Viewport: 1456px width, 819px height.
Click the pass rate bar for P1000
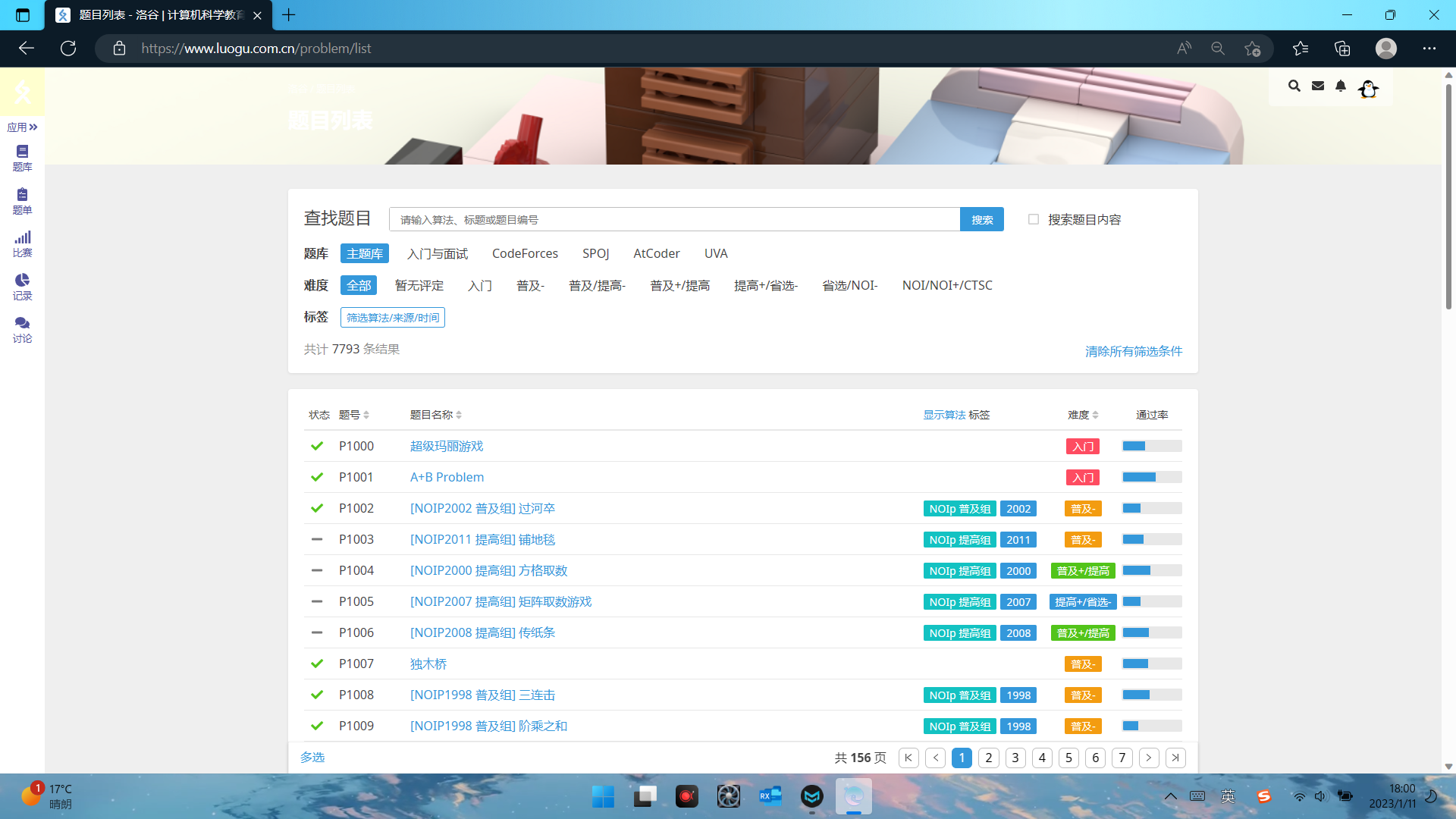pos(1151,446)
